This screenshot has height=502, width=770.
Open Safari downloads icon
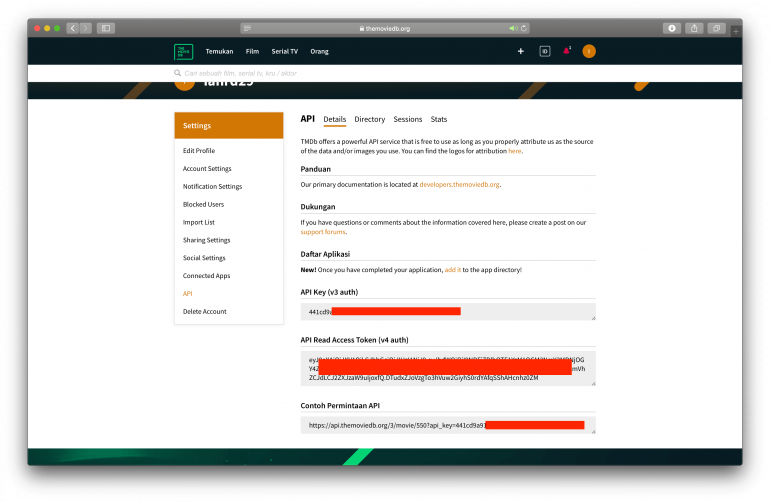coord(671,28)
